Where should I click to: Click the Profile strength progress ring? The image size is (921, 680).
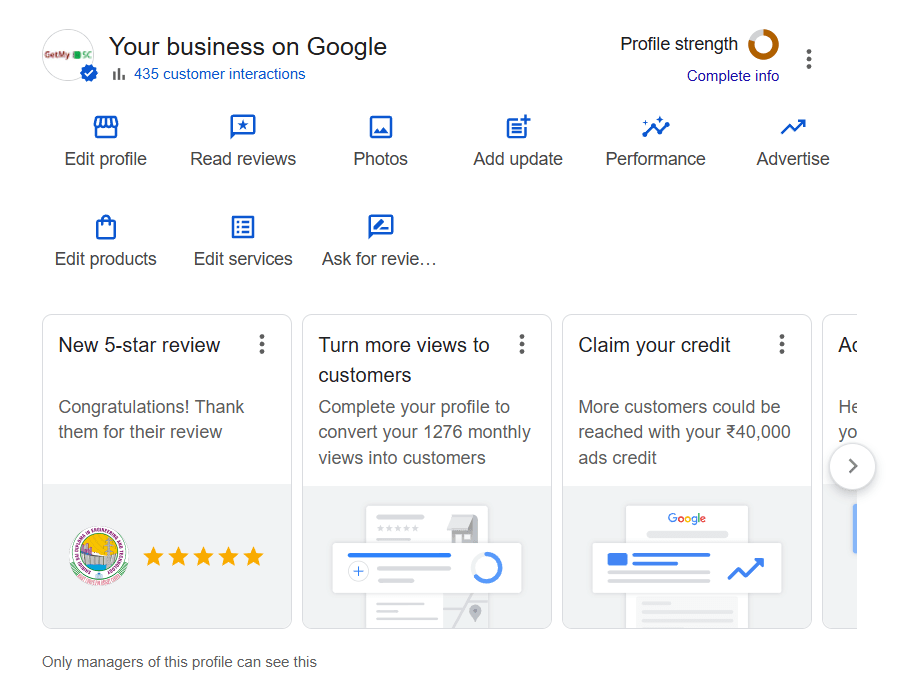tap(763, 45)
